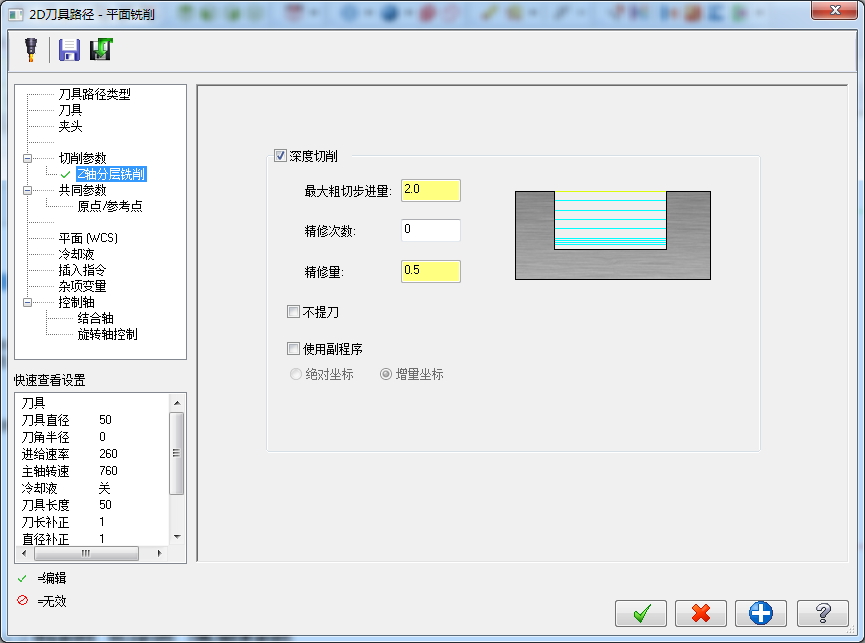Click the 最大粗切步进量 input field
Viewport: 865px width, 643px height.
(x=429, y=189)
